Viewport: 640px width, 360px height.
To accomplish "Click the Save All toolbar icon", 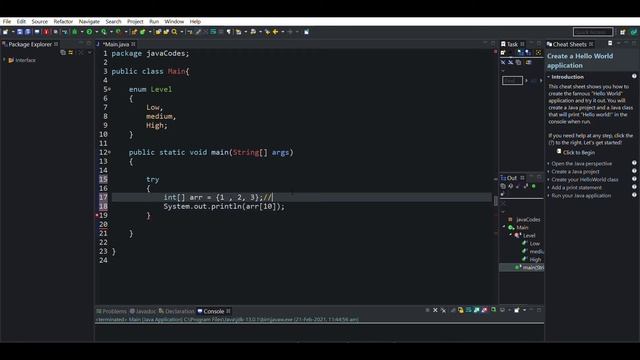I will tap(28, 32).
